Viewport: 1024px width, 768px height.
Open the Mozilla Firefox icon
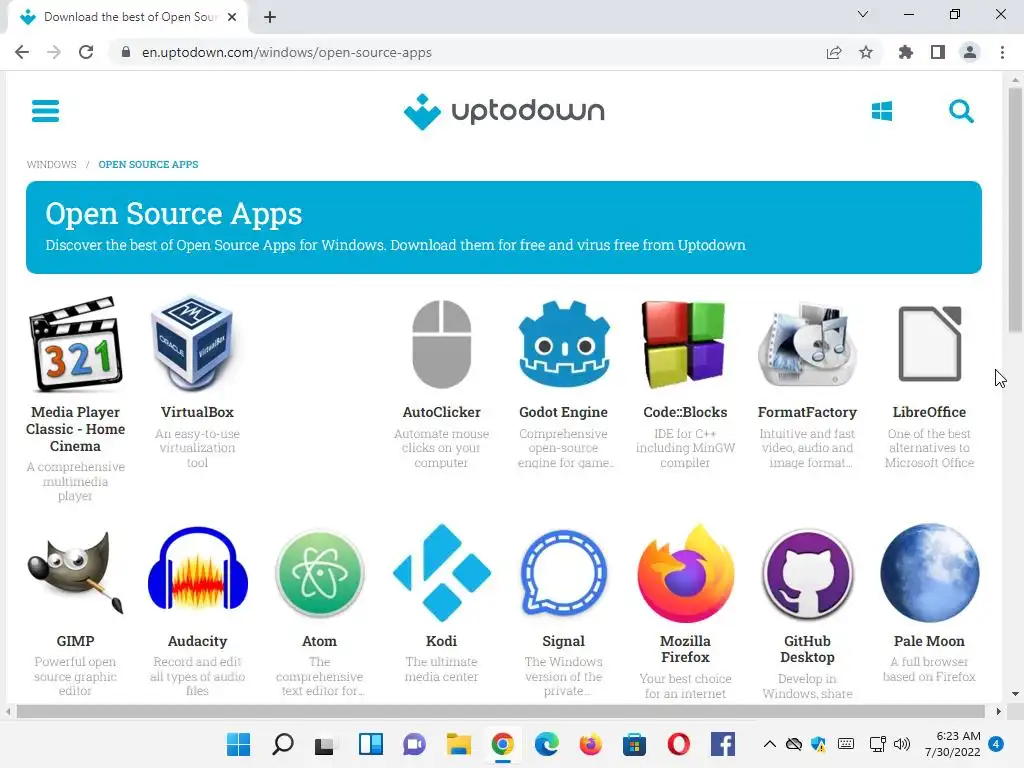tap(686, 573)
